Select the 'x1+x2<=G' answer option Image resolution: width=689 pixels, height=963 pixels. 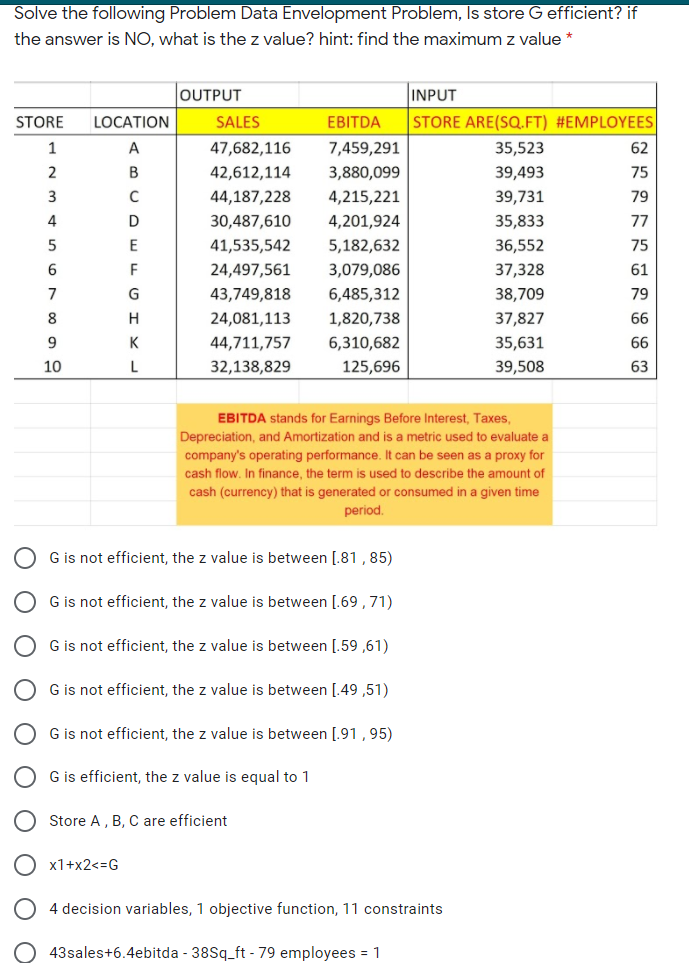(x=25, y=865)
